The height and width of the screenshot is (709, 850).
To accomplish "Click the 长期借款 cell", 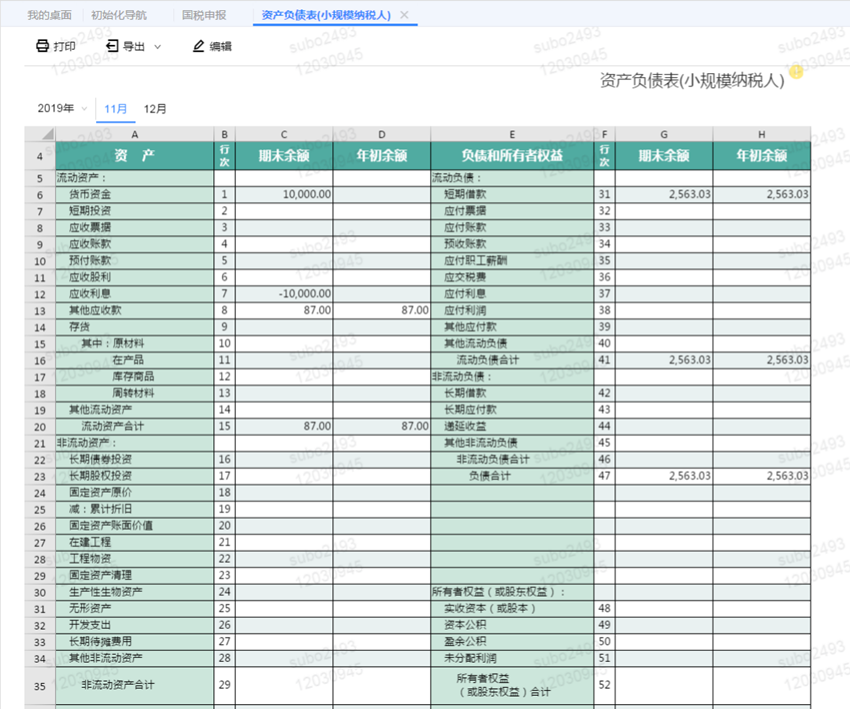I will 512,394.
